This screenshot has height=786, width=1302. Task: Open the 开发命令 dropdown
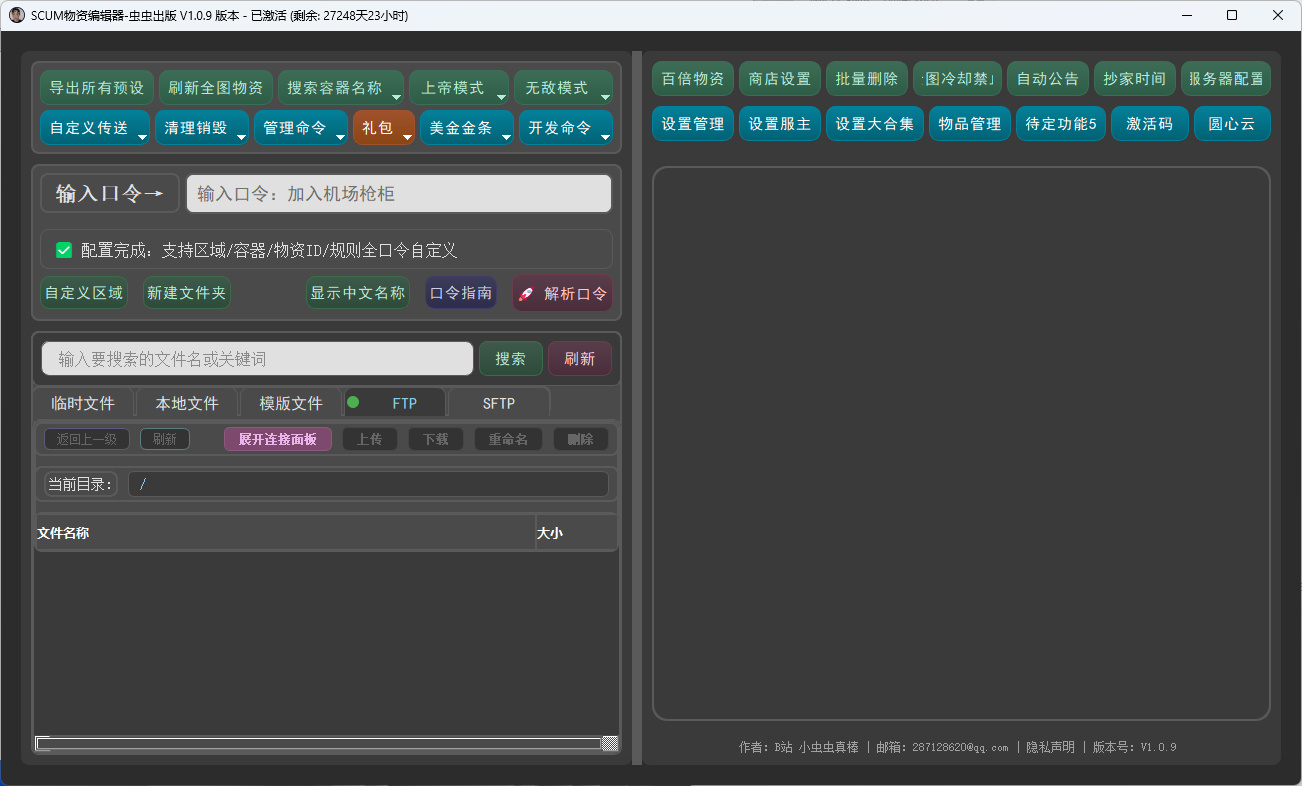[566, 128]
